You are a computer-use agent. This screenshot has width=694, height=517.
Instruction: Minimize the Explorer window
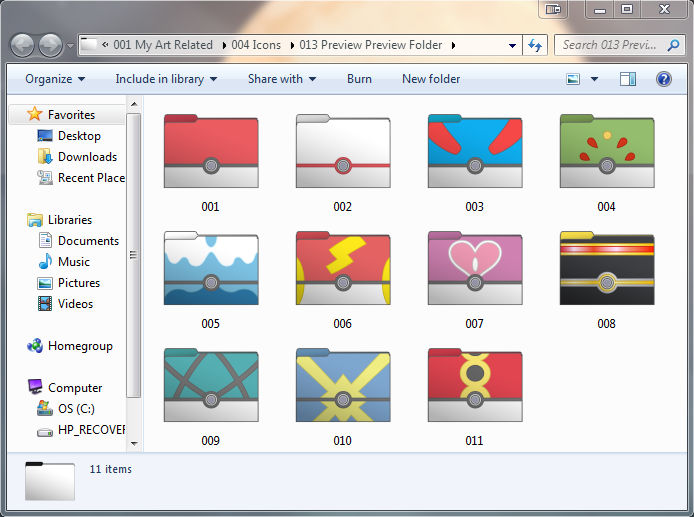click(x=600, y=9)
